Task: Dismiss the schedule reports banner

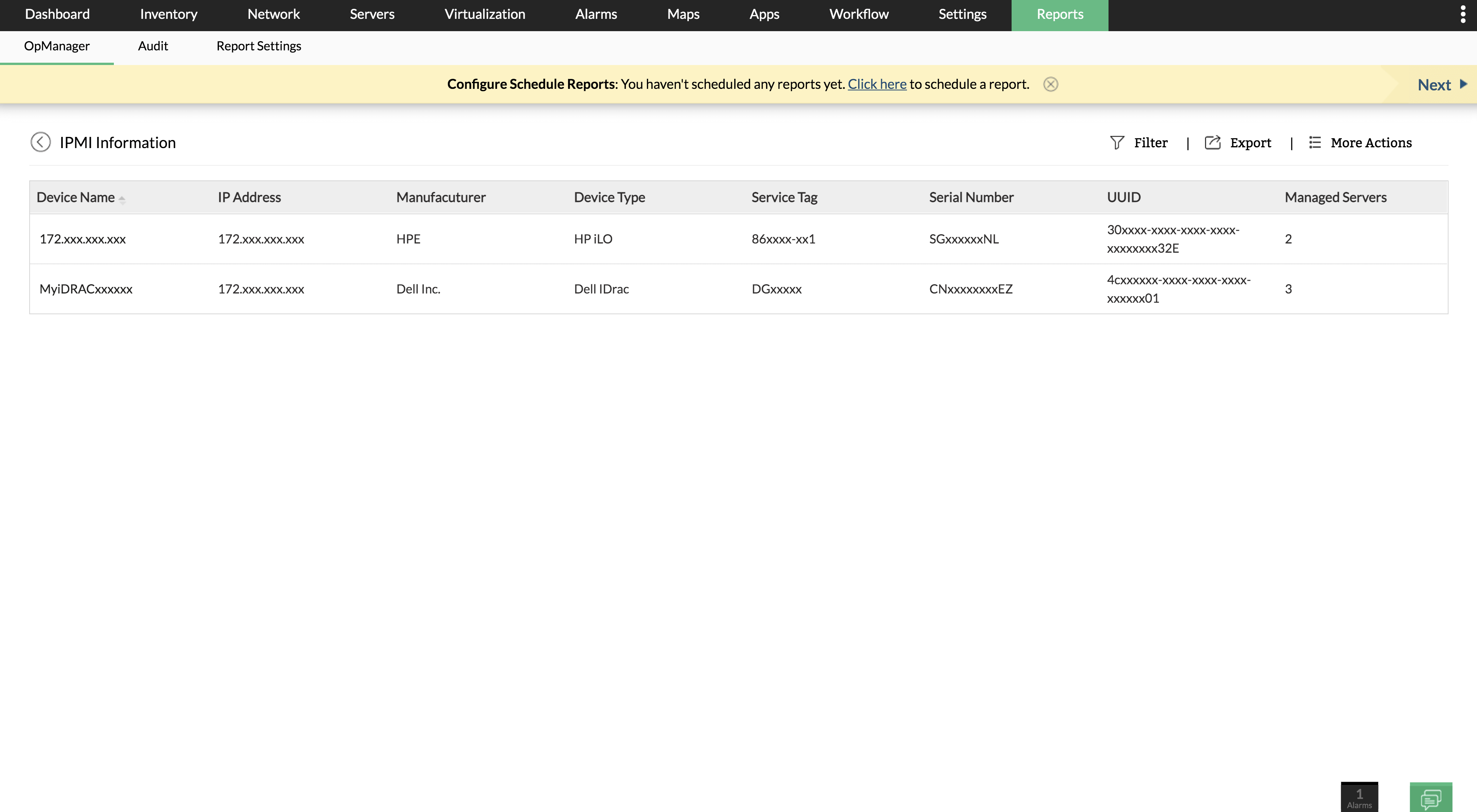Action: [1050, 84]
